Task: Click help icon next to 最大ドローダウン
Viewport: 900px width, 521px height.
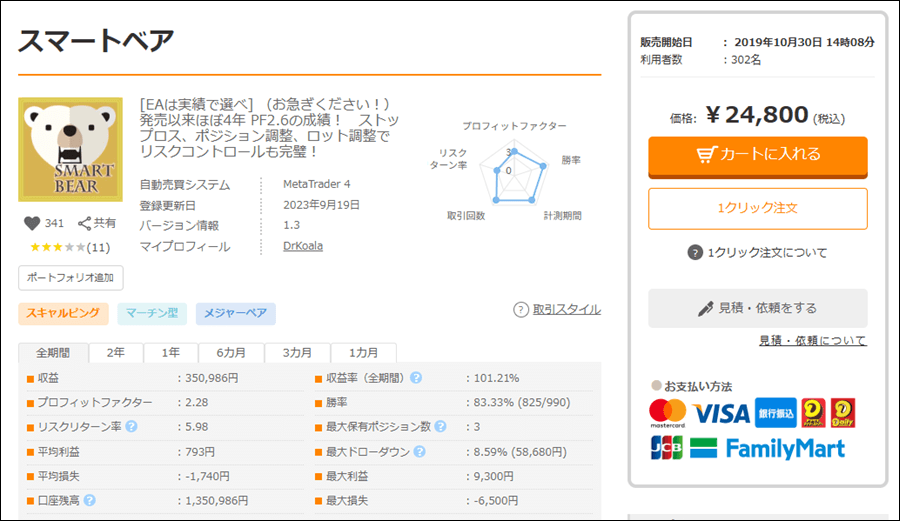Action: pos(416,452)
